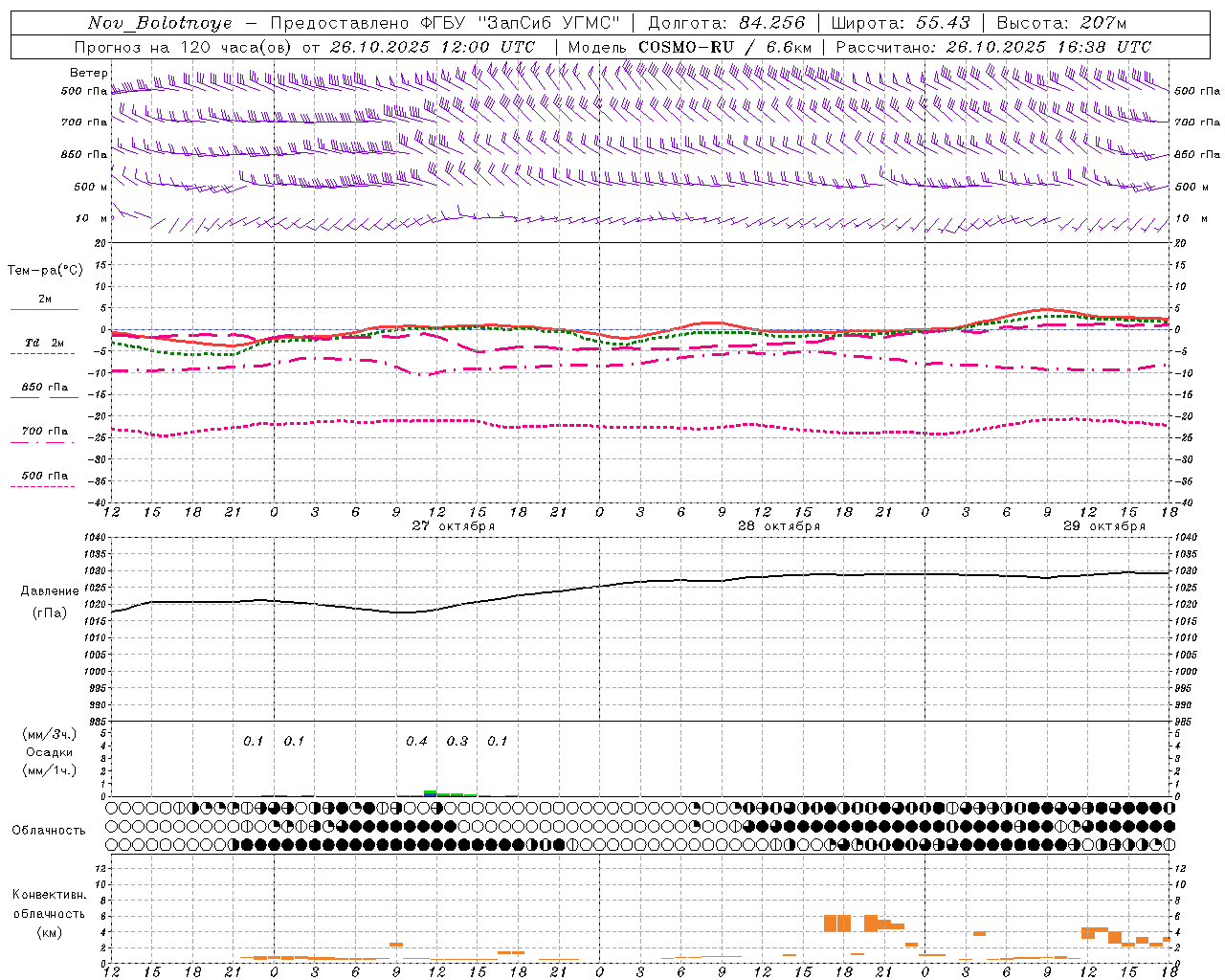Click the Давление pressure panel label
The height and width of the screenshot is (980, 1225).
tap(50, 591)
